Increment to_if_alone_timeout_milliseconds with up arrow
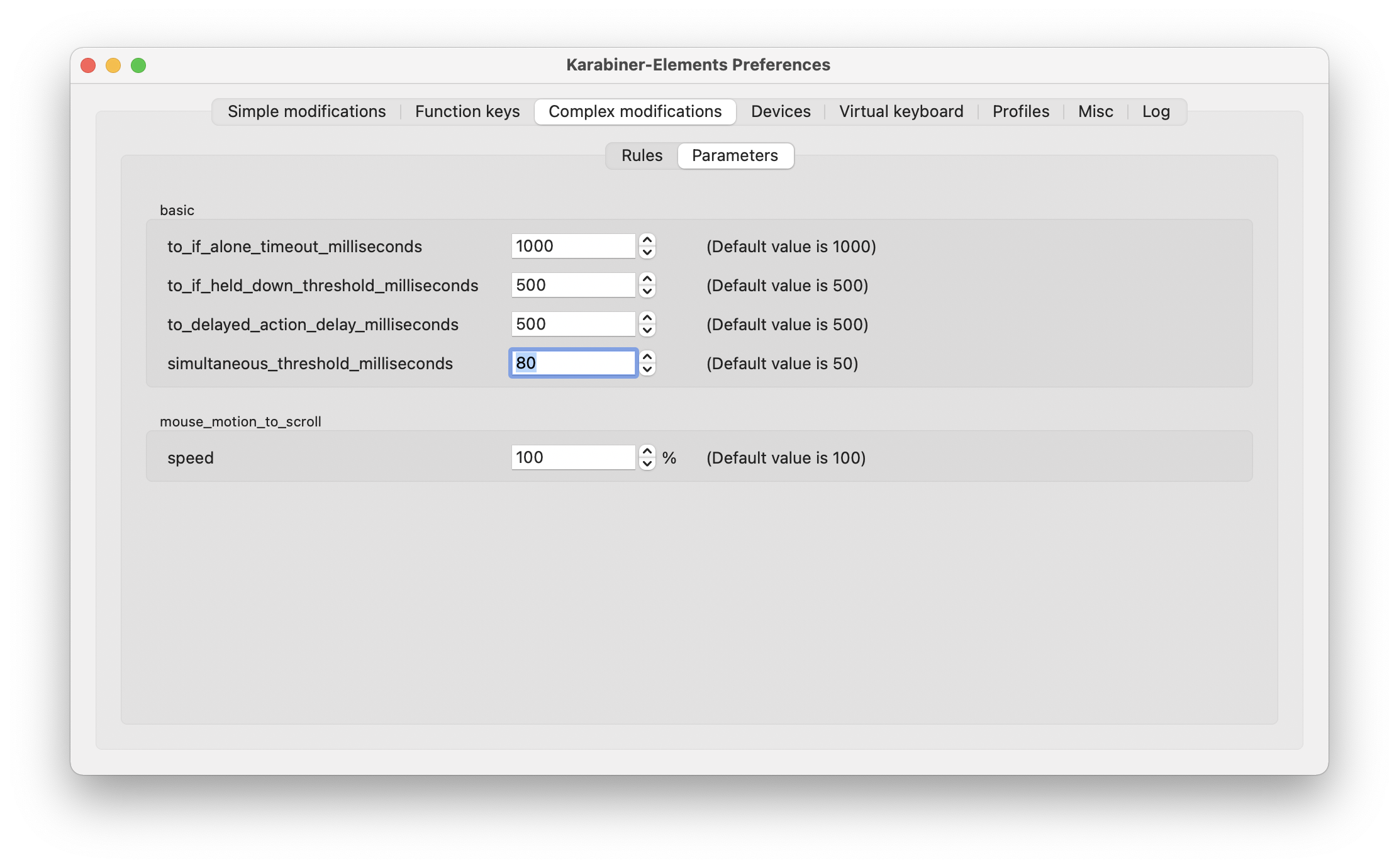Image resolution: width=1399 pixels, height=868 pixels. pyautogui.click(x=647, y=240)
